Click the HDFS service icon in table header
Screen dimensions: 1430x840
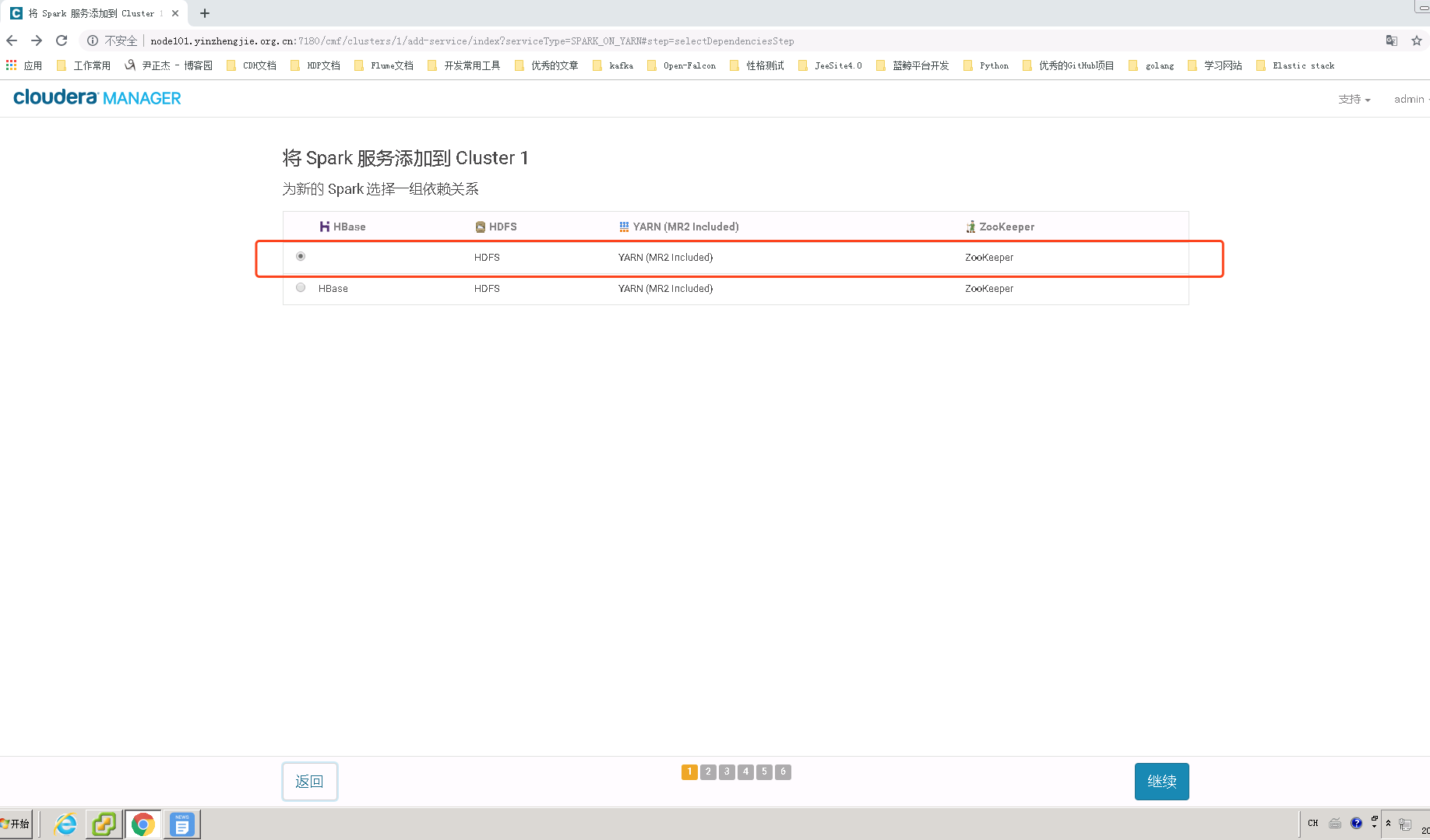[x=479, y=227]
